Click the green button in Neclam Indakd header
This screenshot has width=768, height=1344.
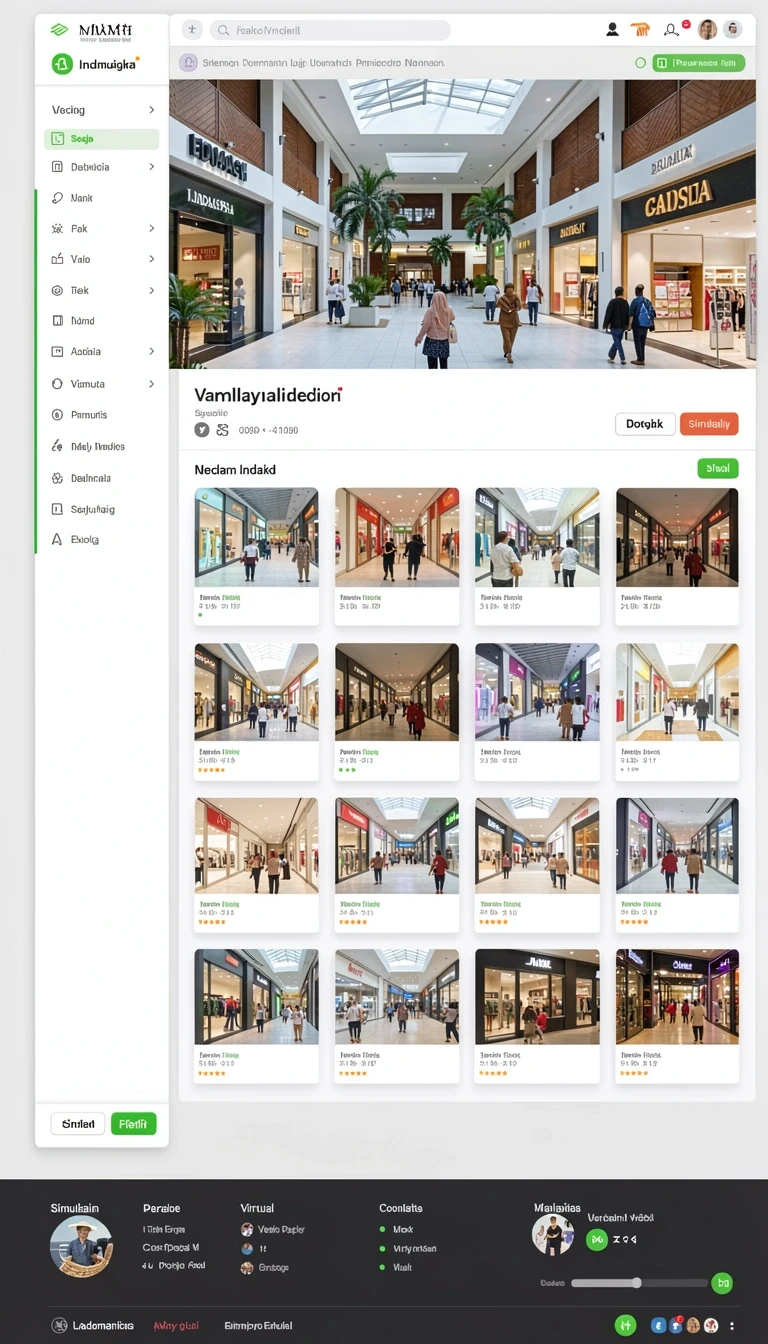(717, 468)
